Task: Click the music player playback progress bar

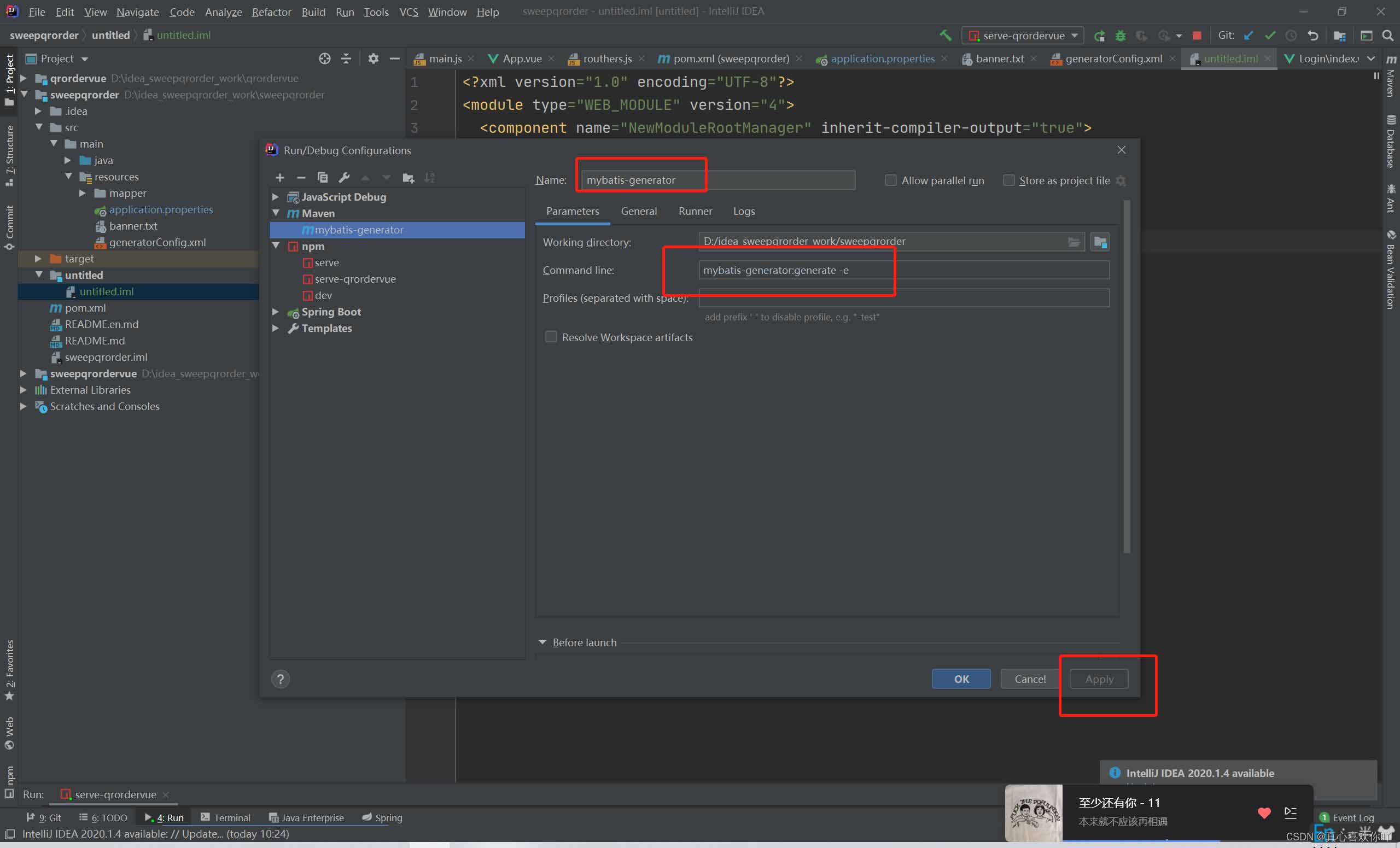Action: coord(1187,839)
